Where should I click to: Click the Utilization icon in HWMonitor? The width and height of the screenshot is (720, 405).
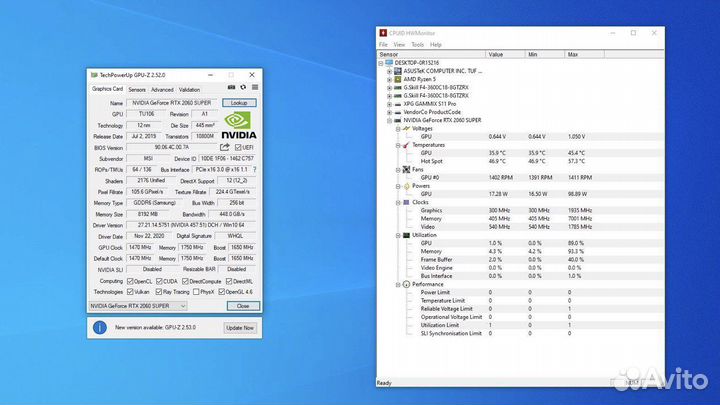coord(406,235)
